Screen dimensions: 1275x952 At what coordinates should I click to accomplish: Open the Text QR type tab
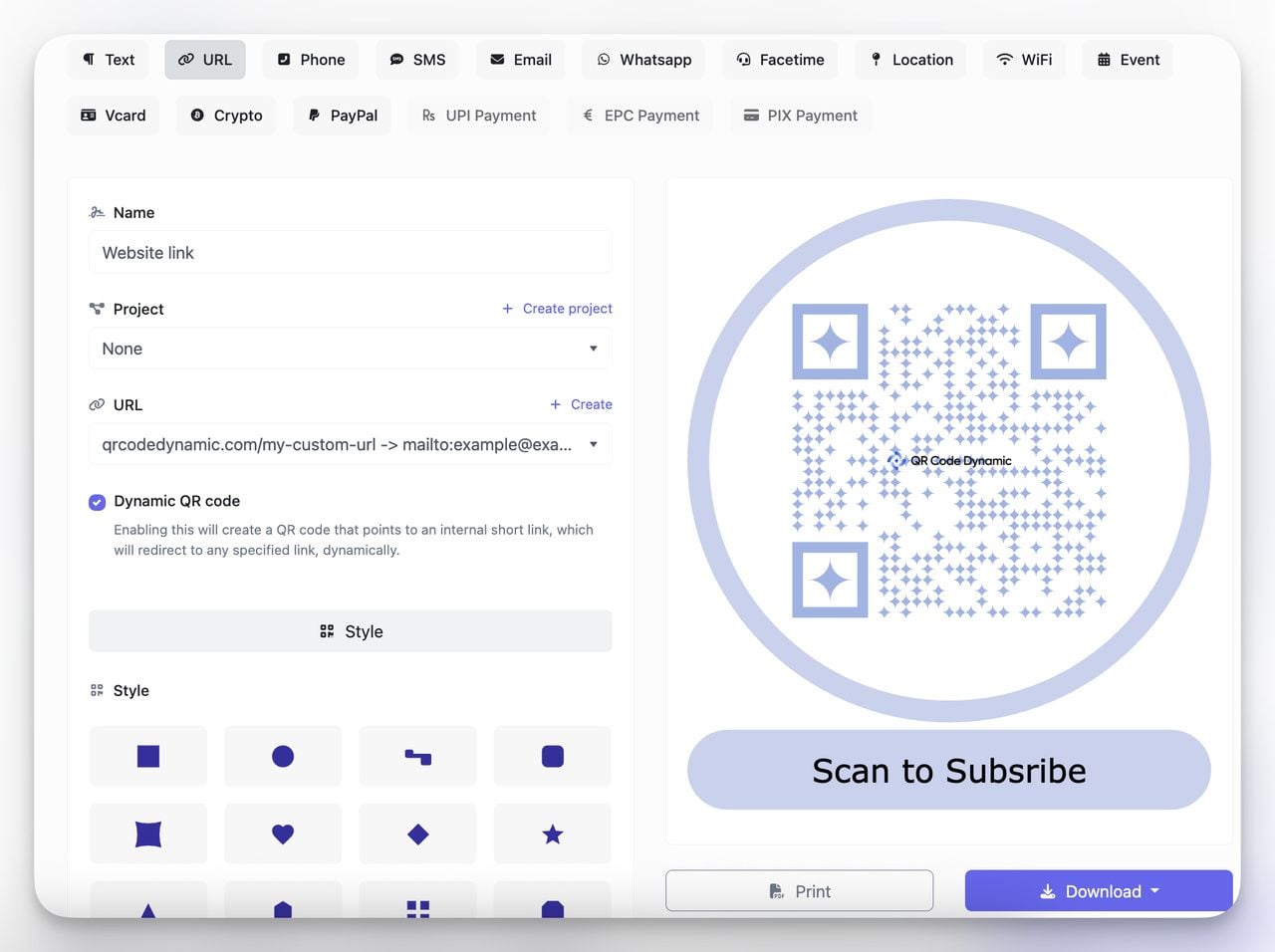click(108, 60)
